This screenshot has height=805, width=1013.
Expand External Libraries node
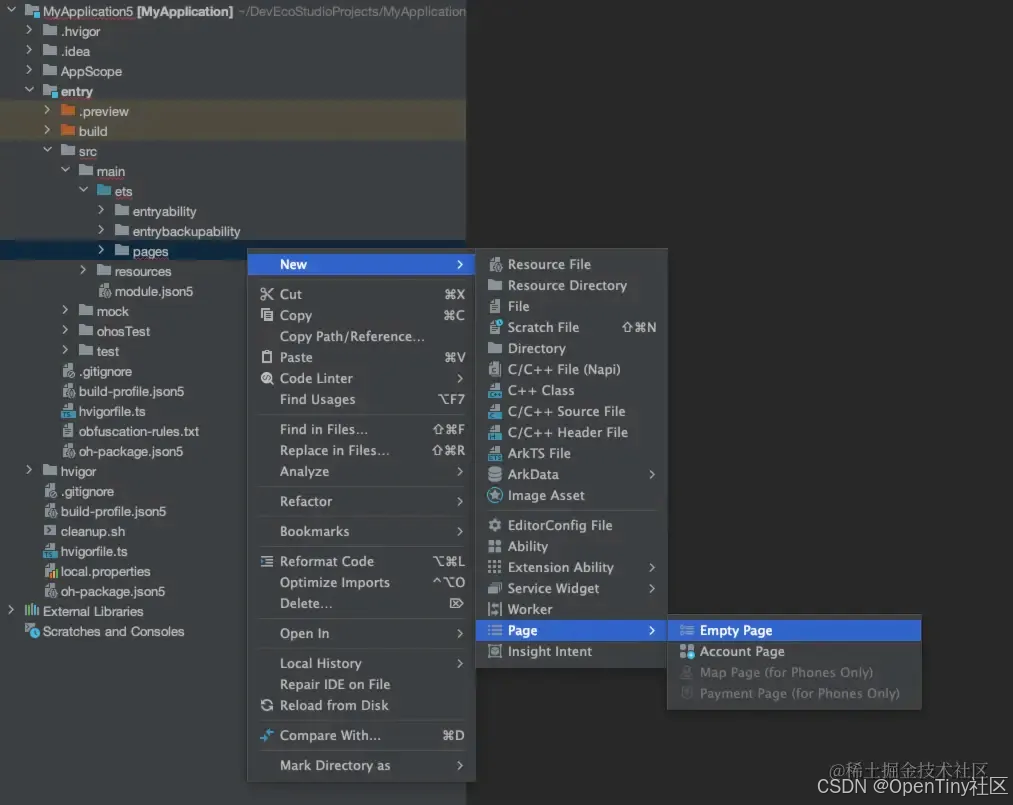11,610
